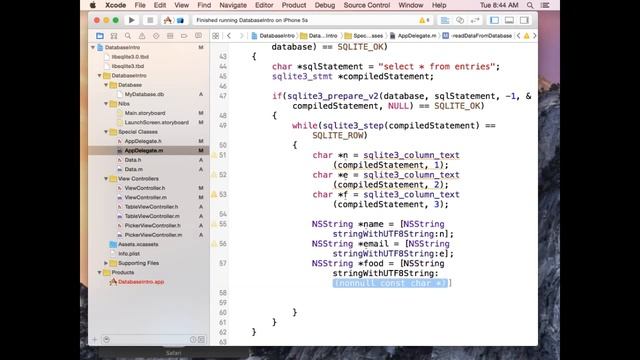Open the Navigate menu
The height and width of the screenshot is (360, 640).
click(x=233, y=5)
